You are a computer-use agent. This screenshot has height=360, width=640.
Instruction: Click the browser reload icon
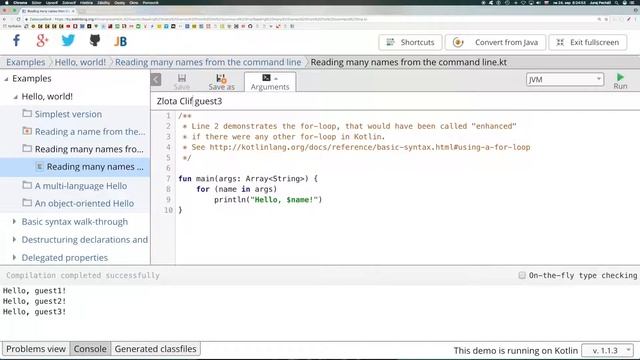18,19
